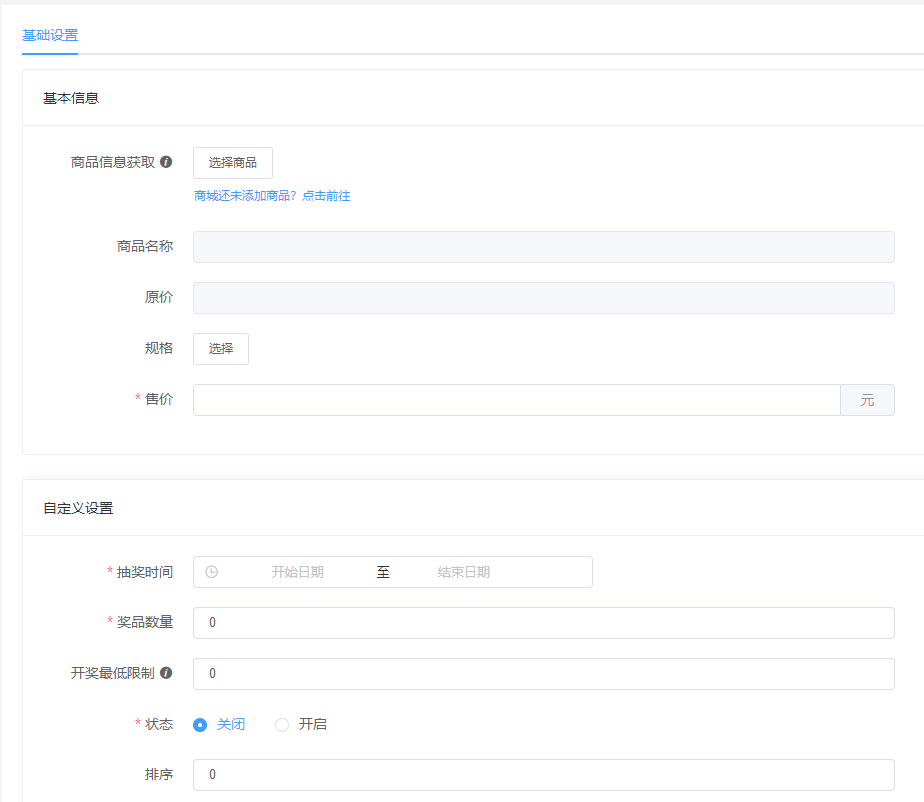Click info icon beside 商品信息获取
This screenshot has height=802, width=924.
(166, 162)
